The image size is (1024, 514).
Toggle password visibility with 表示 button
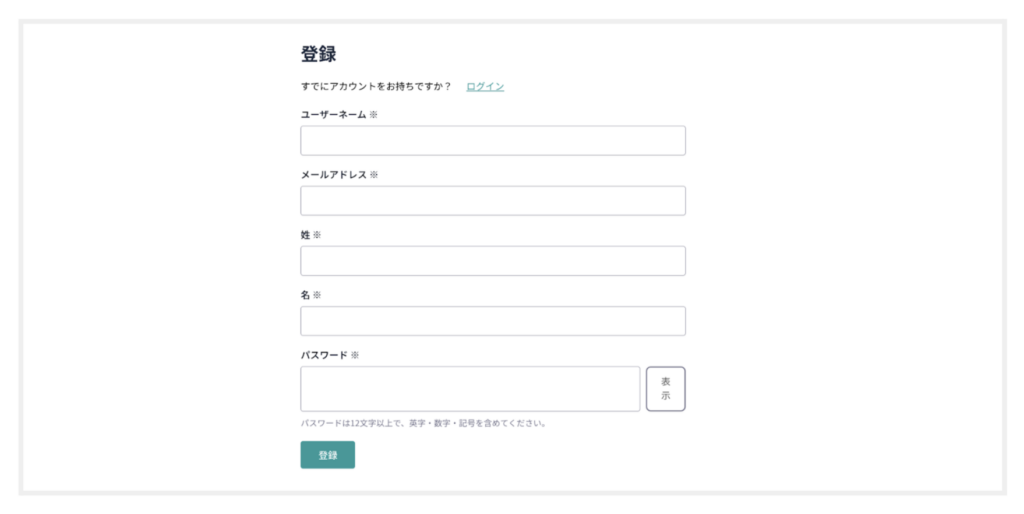(665, 389)
